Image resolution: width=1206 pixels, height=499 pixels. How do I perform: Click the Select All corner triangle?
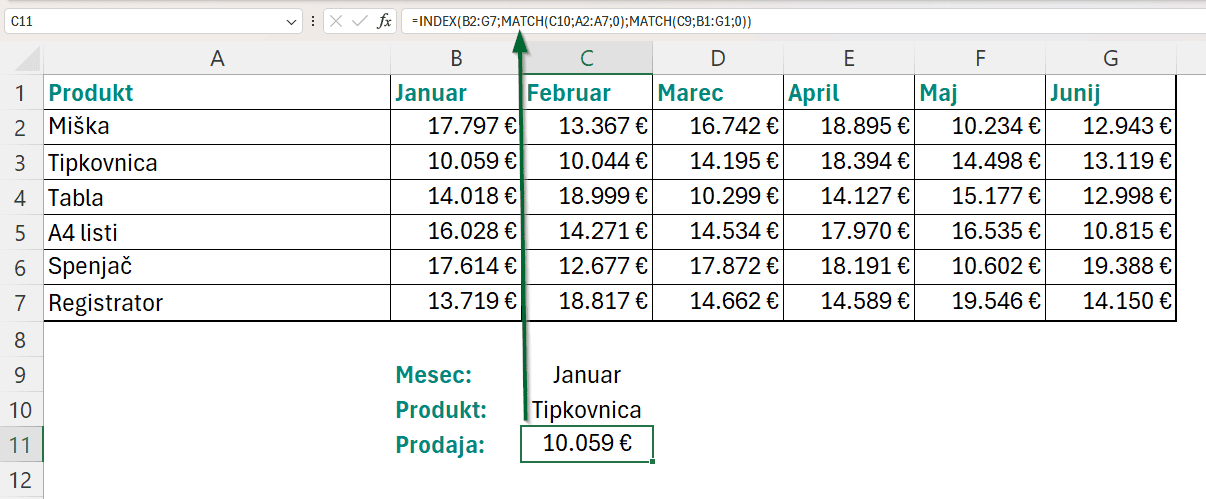[22, 59]
